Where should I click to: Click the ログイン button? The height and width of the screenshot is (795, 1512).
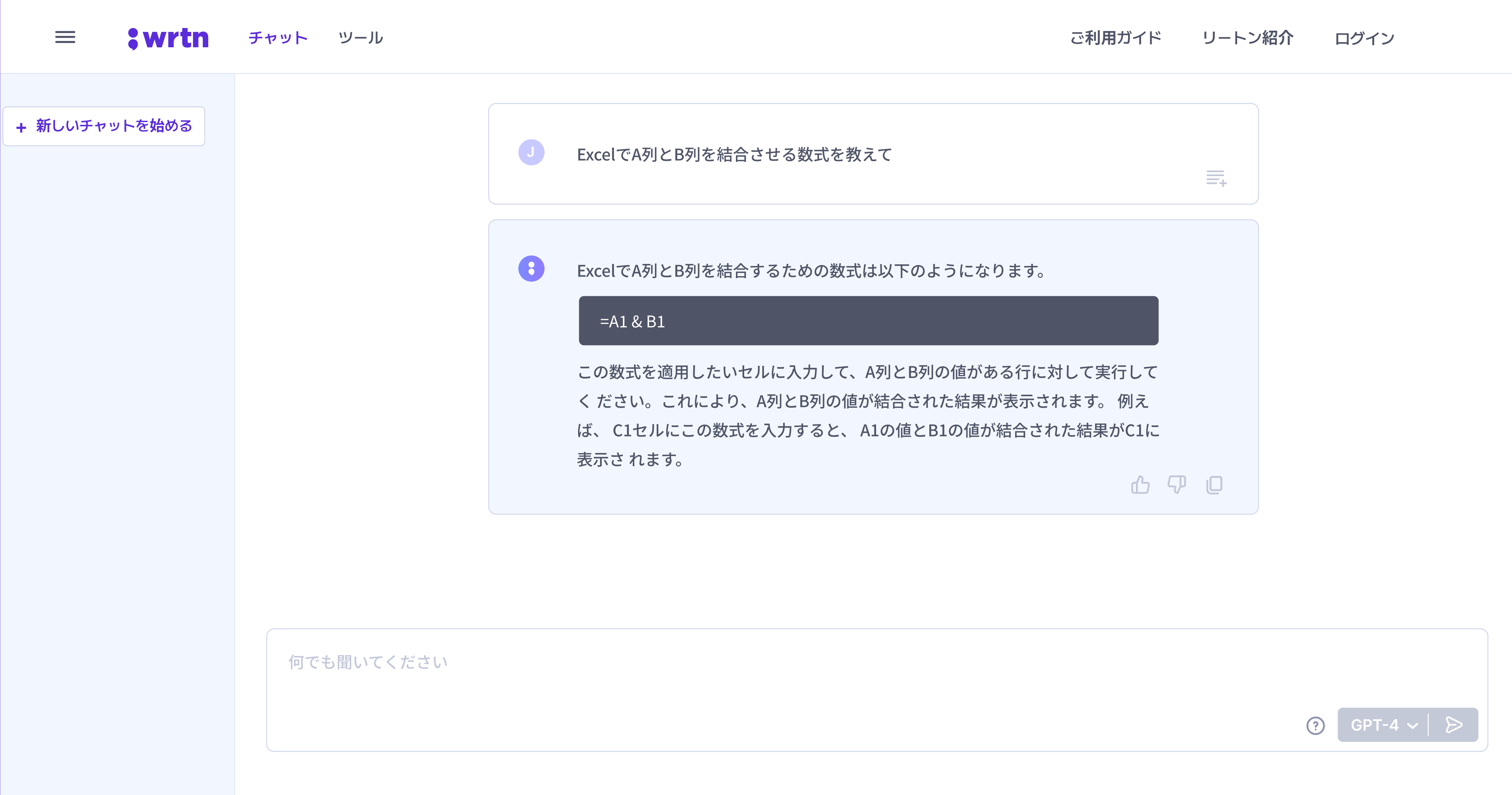pyautogui.click(x=1364, y=39)
